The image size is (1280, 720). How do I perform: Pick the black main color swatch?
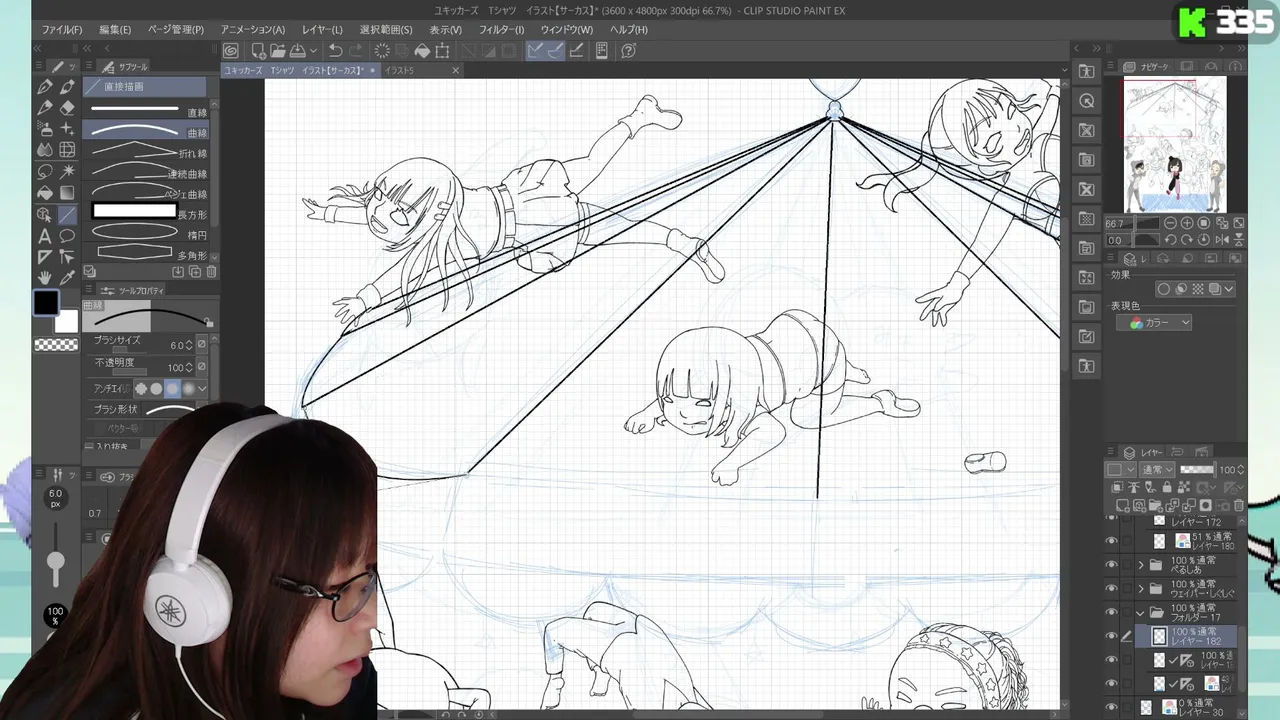click(46, 302)
